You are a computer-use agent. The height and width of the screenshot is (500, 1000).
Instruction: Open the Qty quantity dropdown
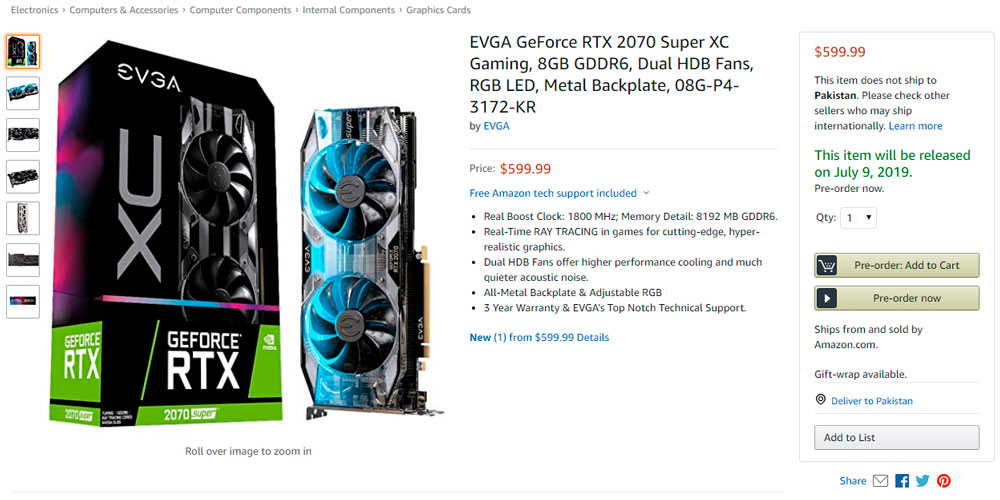point(858,217)
